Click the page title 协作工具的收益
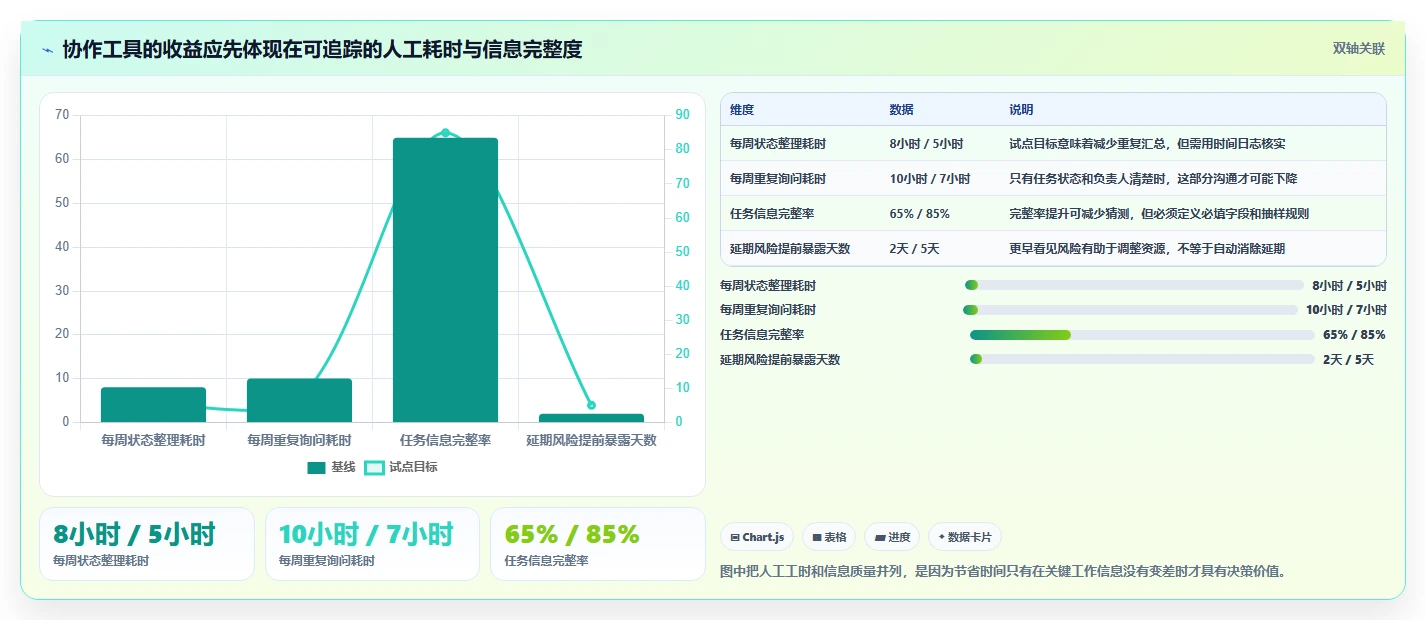This screenshot has height=620, width=1426. (322, 49)
